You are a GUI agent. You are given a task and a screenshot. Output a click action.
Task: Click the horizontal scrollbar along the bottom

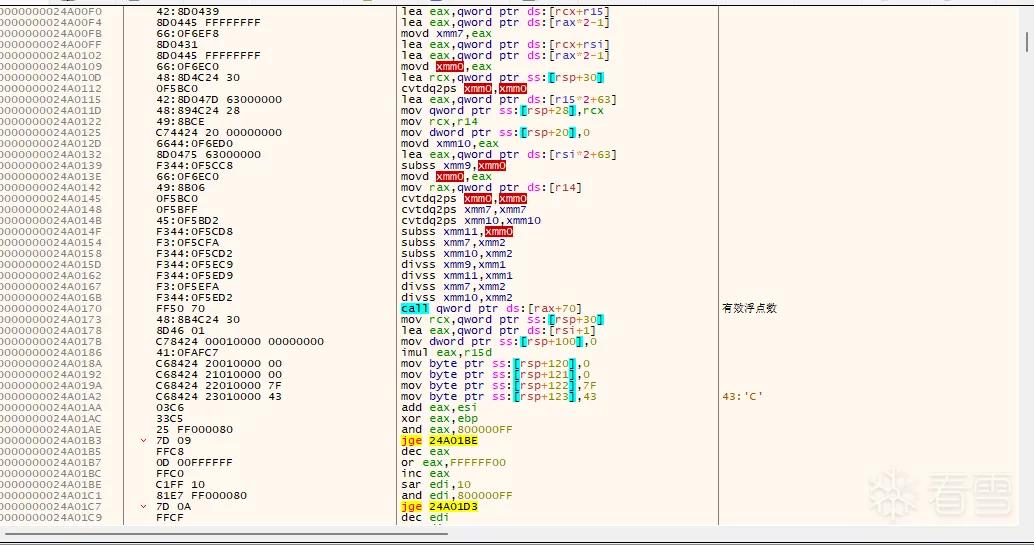pyautogui.click(x=224, y=533)
